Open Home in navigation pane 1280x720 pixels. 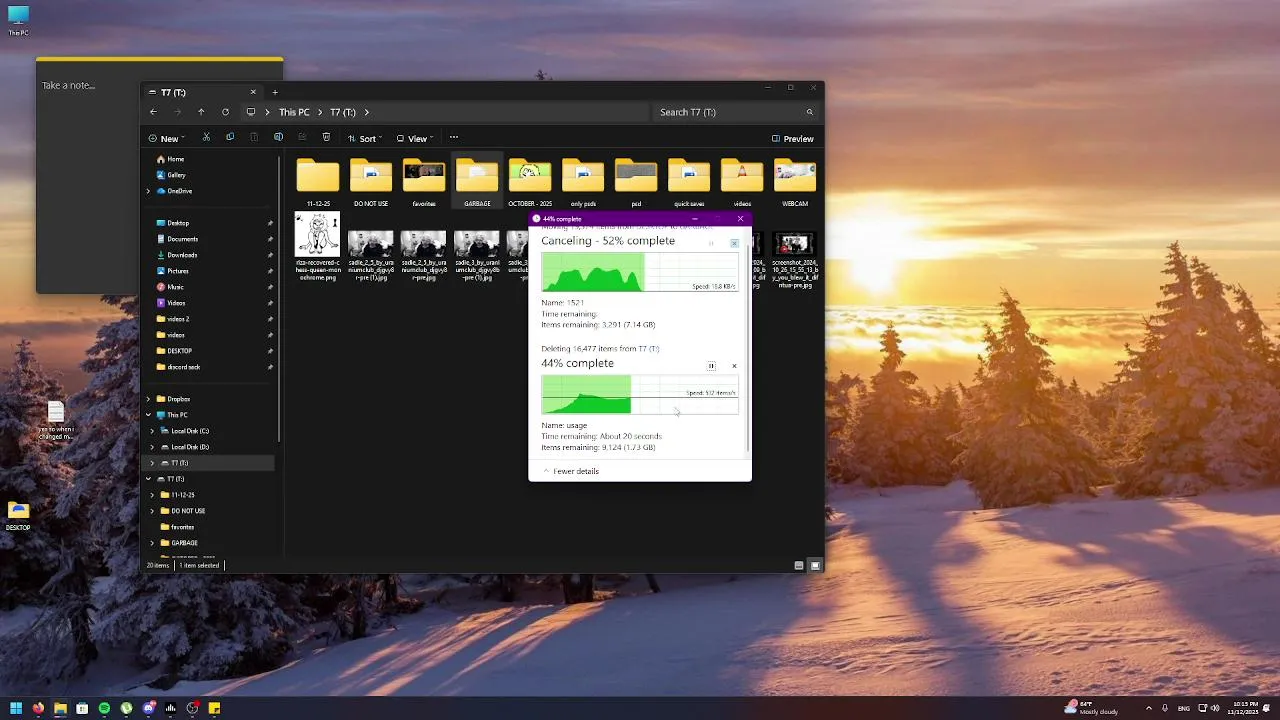coord(170,159)
